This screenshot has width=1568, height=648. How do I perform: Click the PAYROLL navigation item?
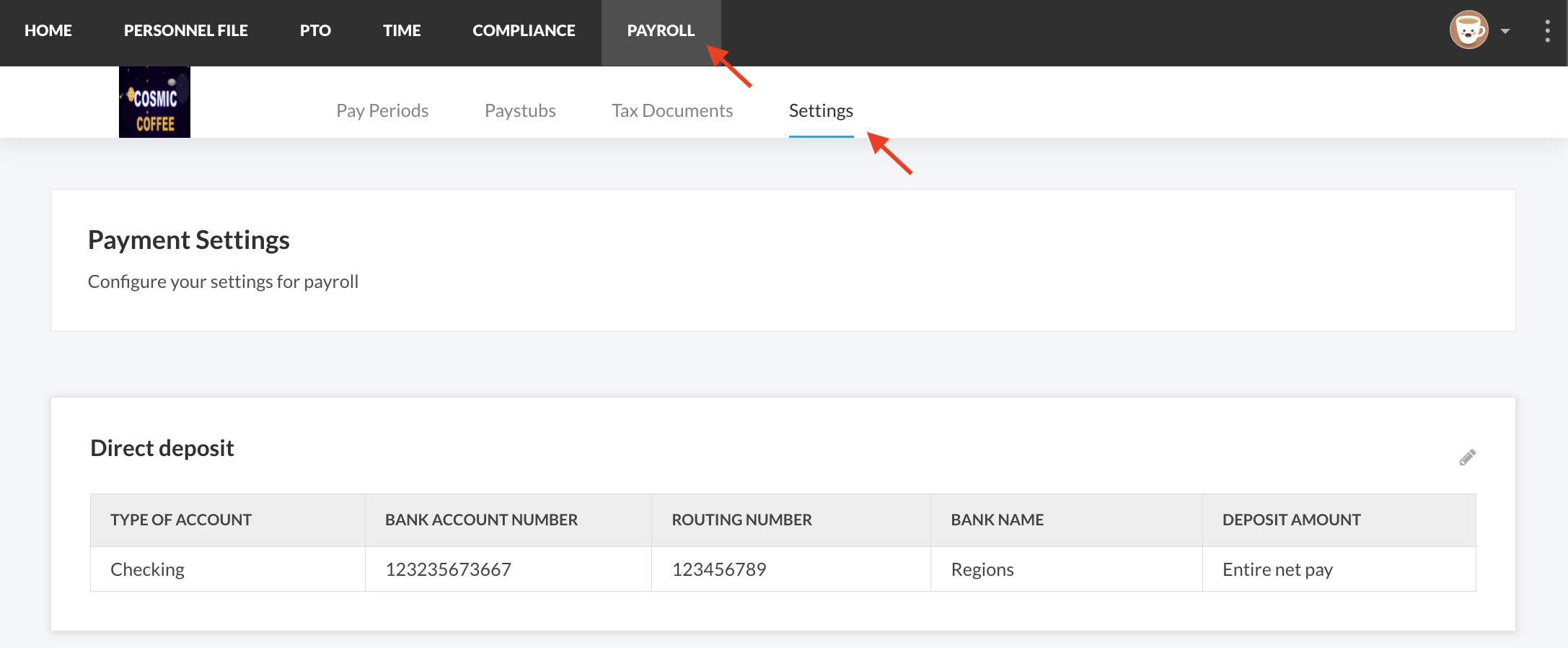point(661,31)
